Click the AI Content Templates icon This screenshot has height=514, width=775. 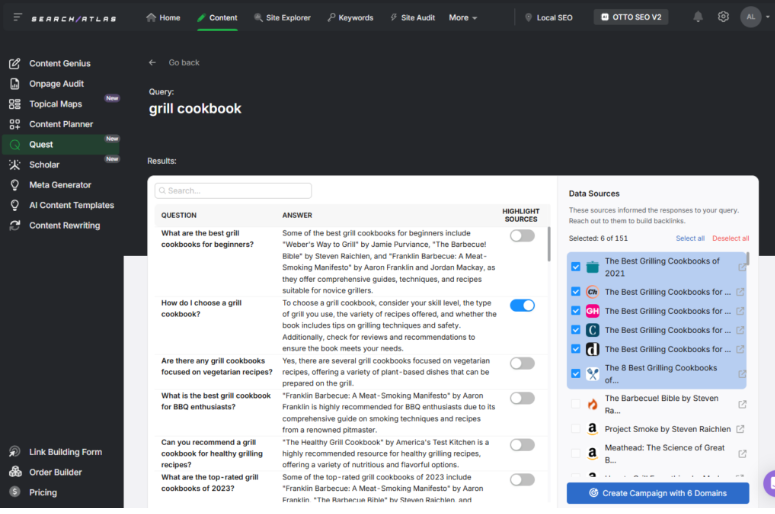pos(15,205)
